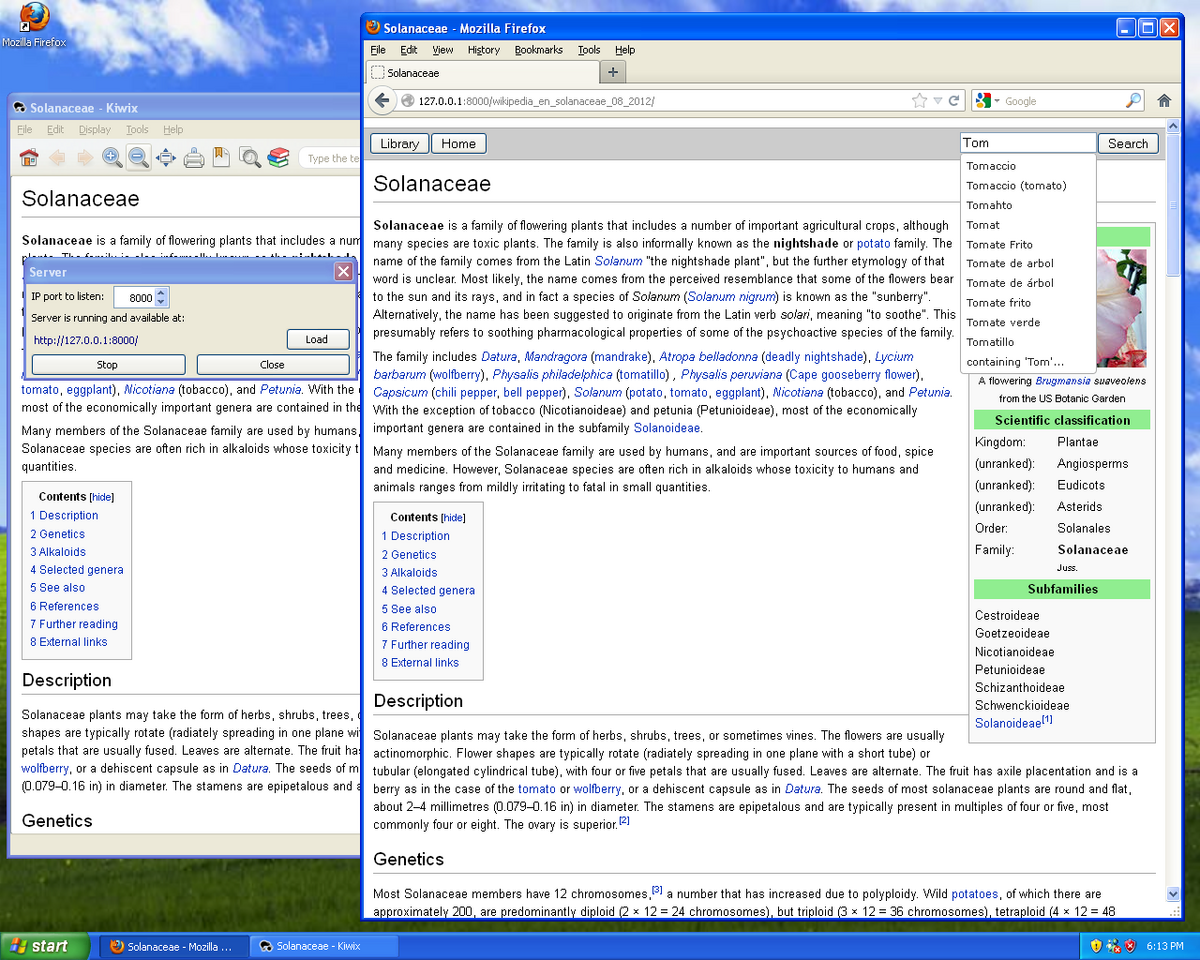Click the Firefox back arrow button
Screen dimensions: 1200x960
pos(381,101)
